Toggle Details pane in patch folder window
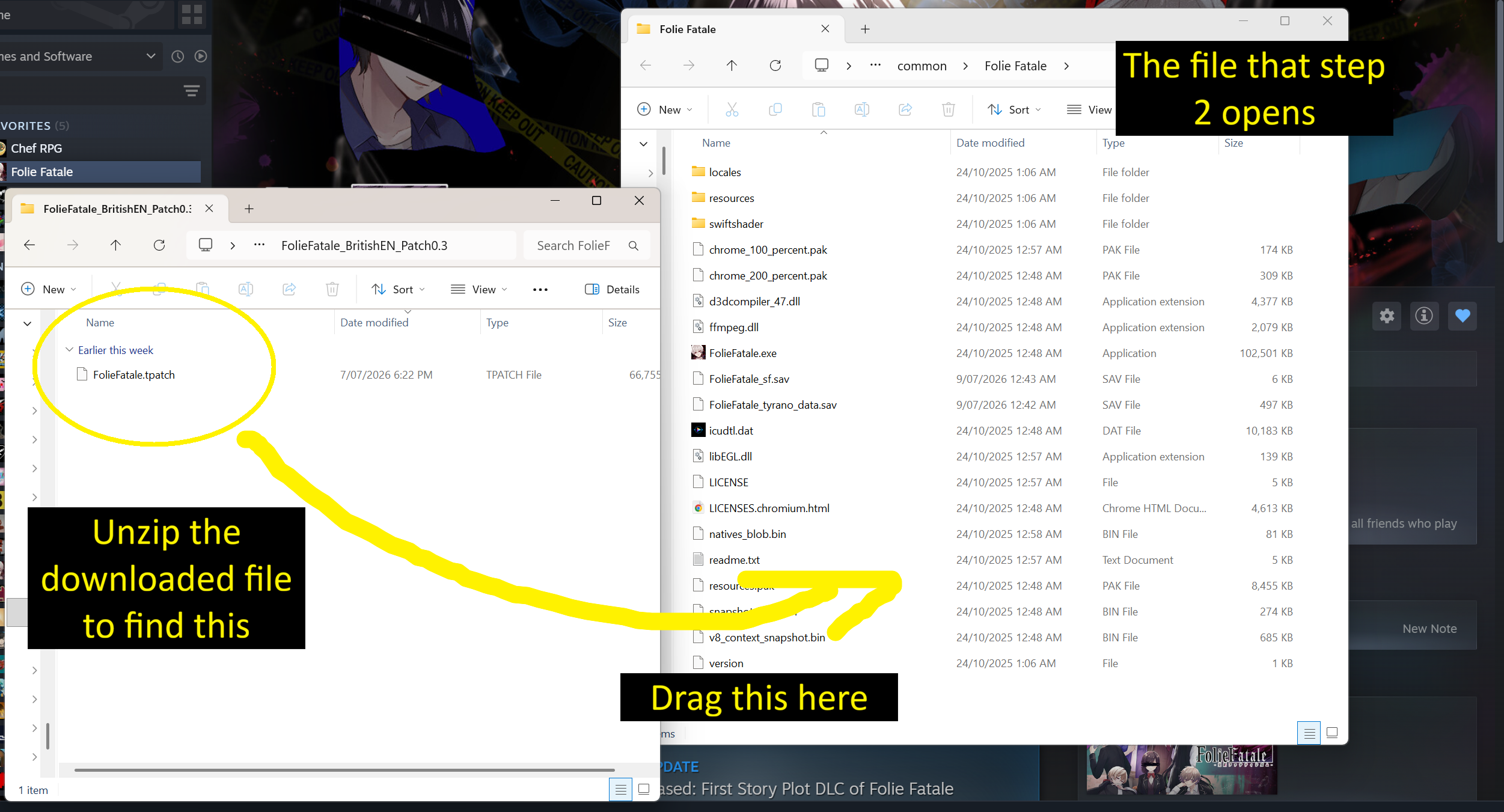Viewport: 1504px width, 812px height. 612,290
